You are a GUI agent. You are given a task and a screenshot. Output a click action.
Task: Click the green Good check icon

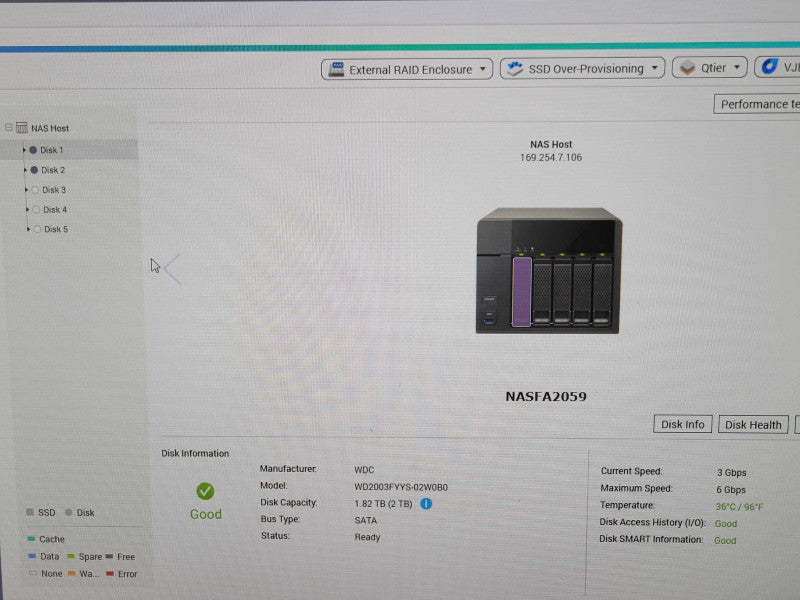205,491
